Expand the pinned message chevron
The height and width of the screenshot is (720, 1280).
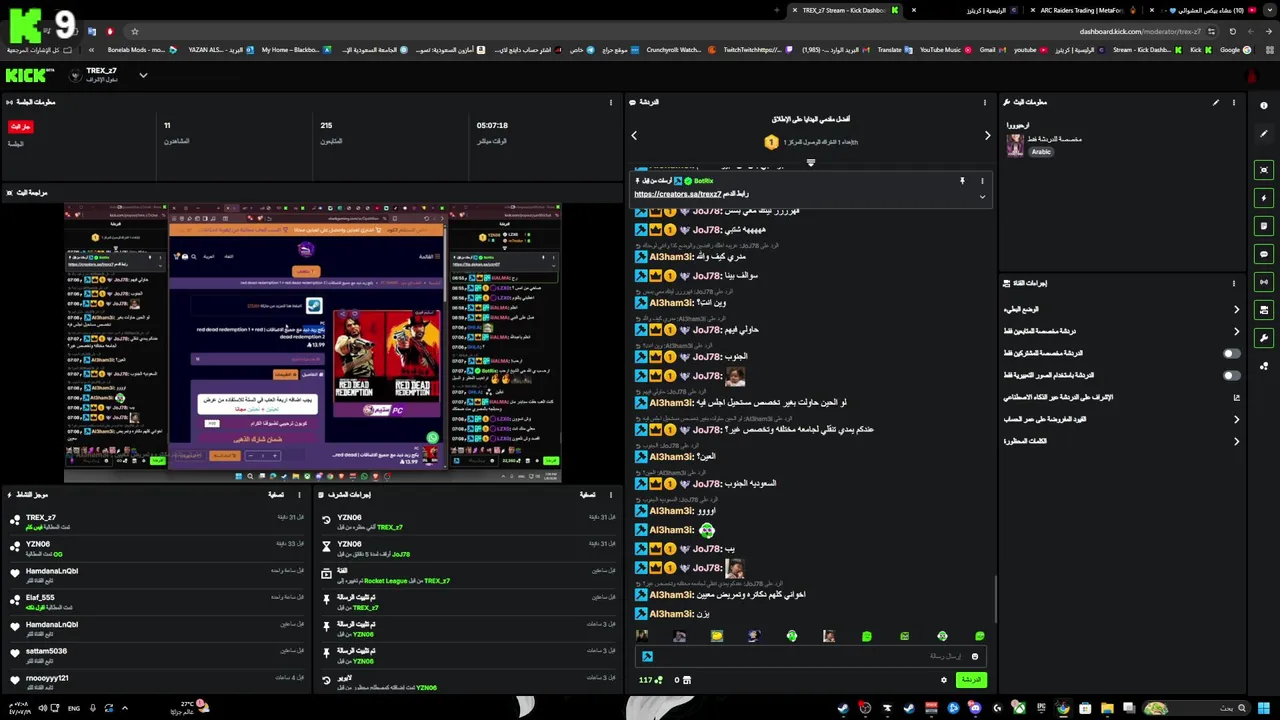982,197
